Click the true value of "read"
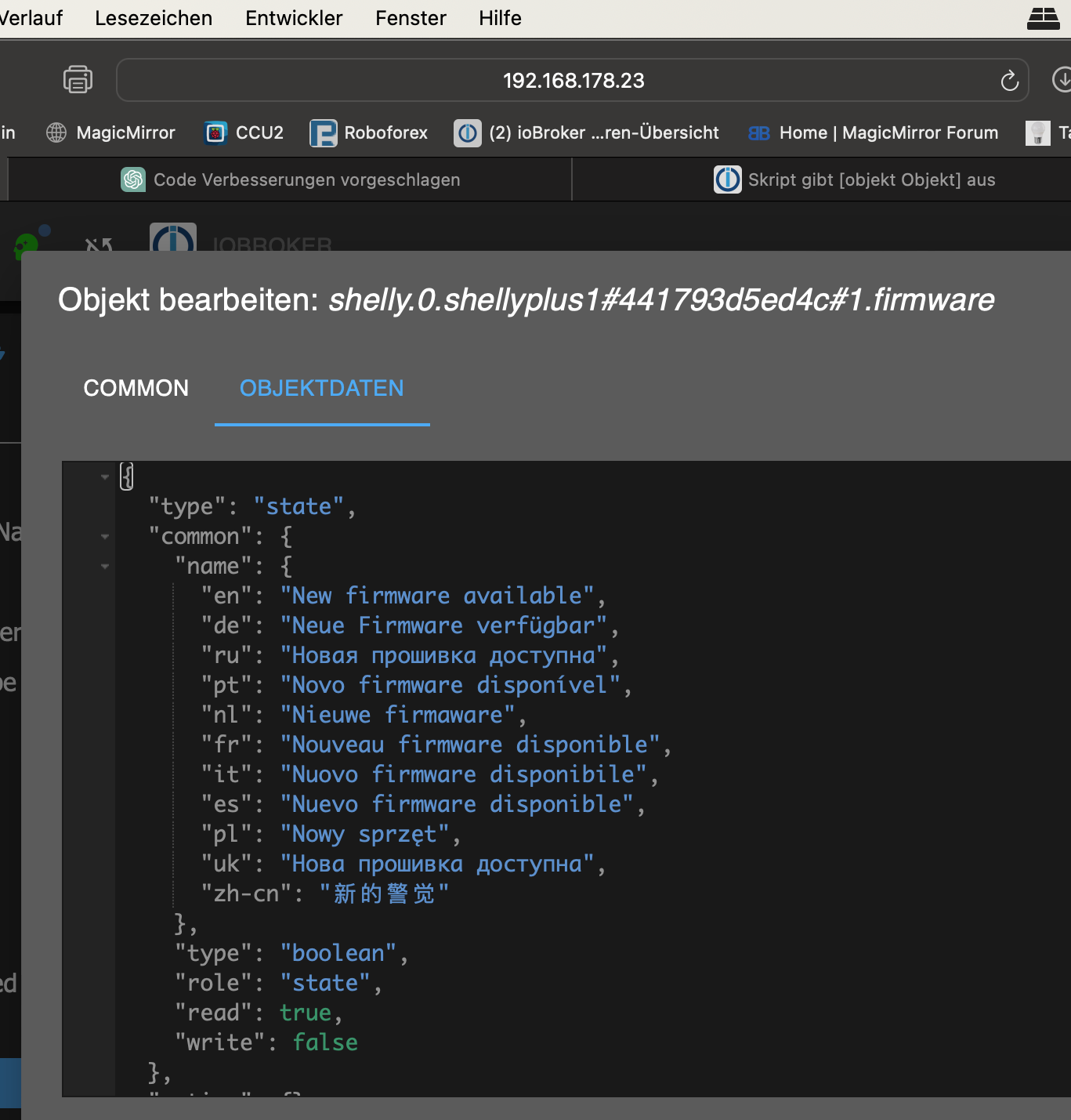The image size is (1071, 1120). click(306, 1013)
